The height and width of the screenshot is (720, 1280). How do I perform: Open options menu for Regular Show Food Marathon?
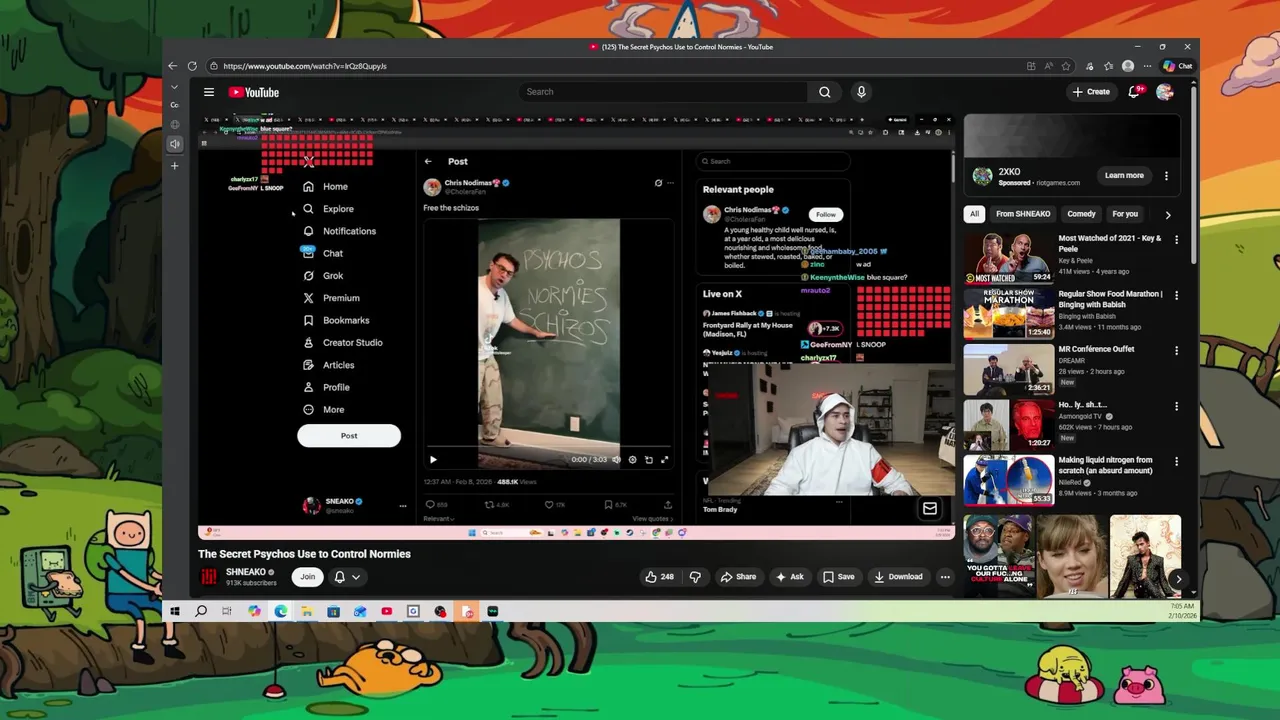coord(1176,296)
